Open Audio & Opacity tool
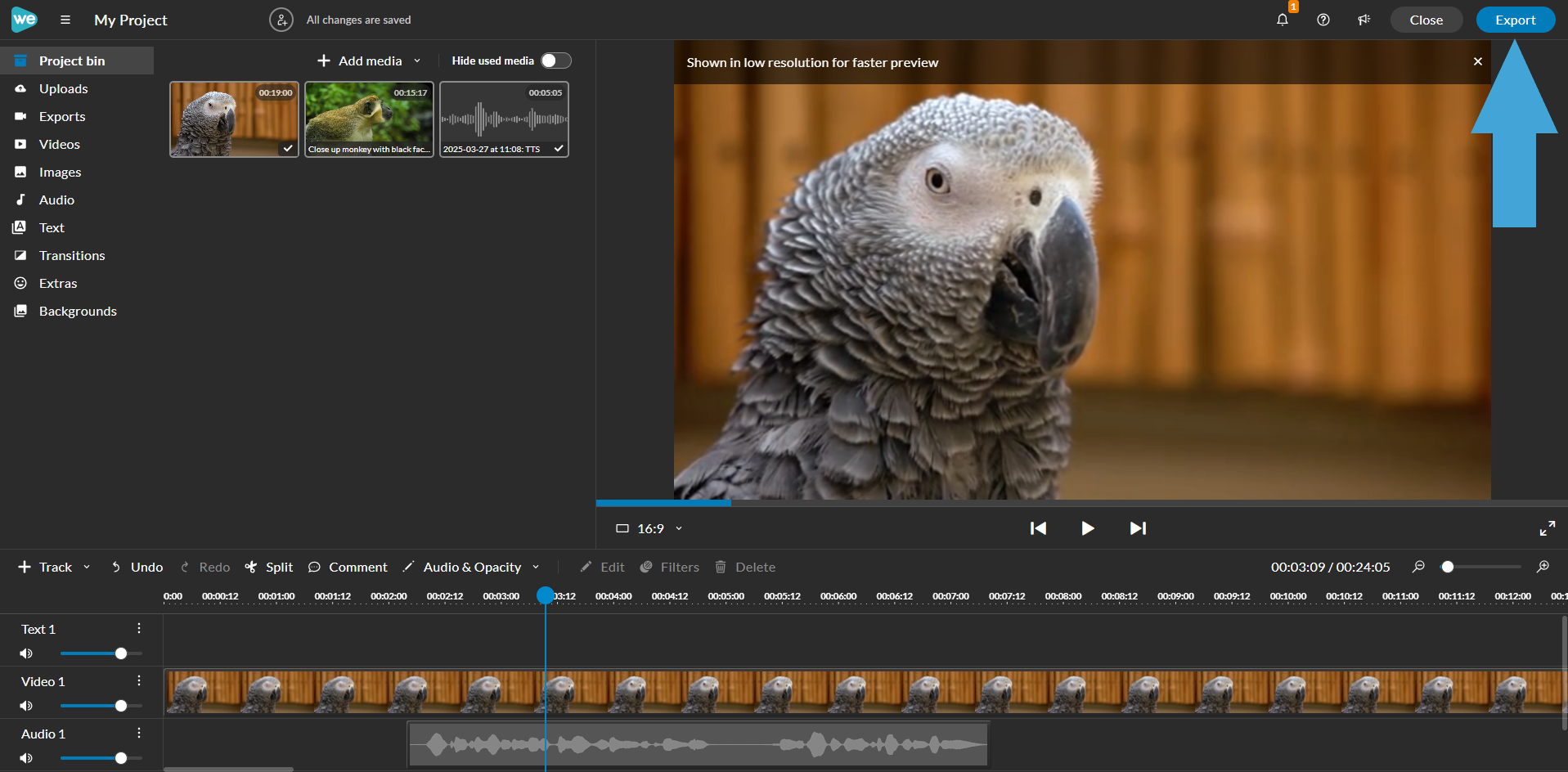This screenshot has width=1568, height=772. pos(463,567)
